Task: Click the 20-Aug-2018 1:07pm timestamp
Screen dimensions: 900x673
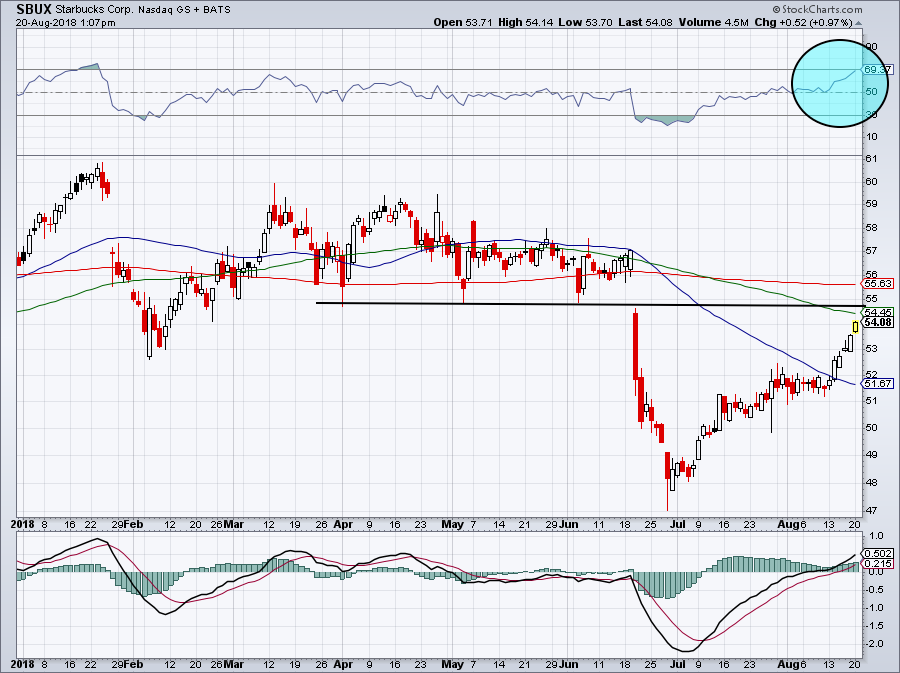Action: click(65, 23)
